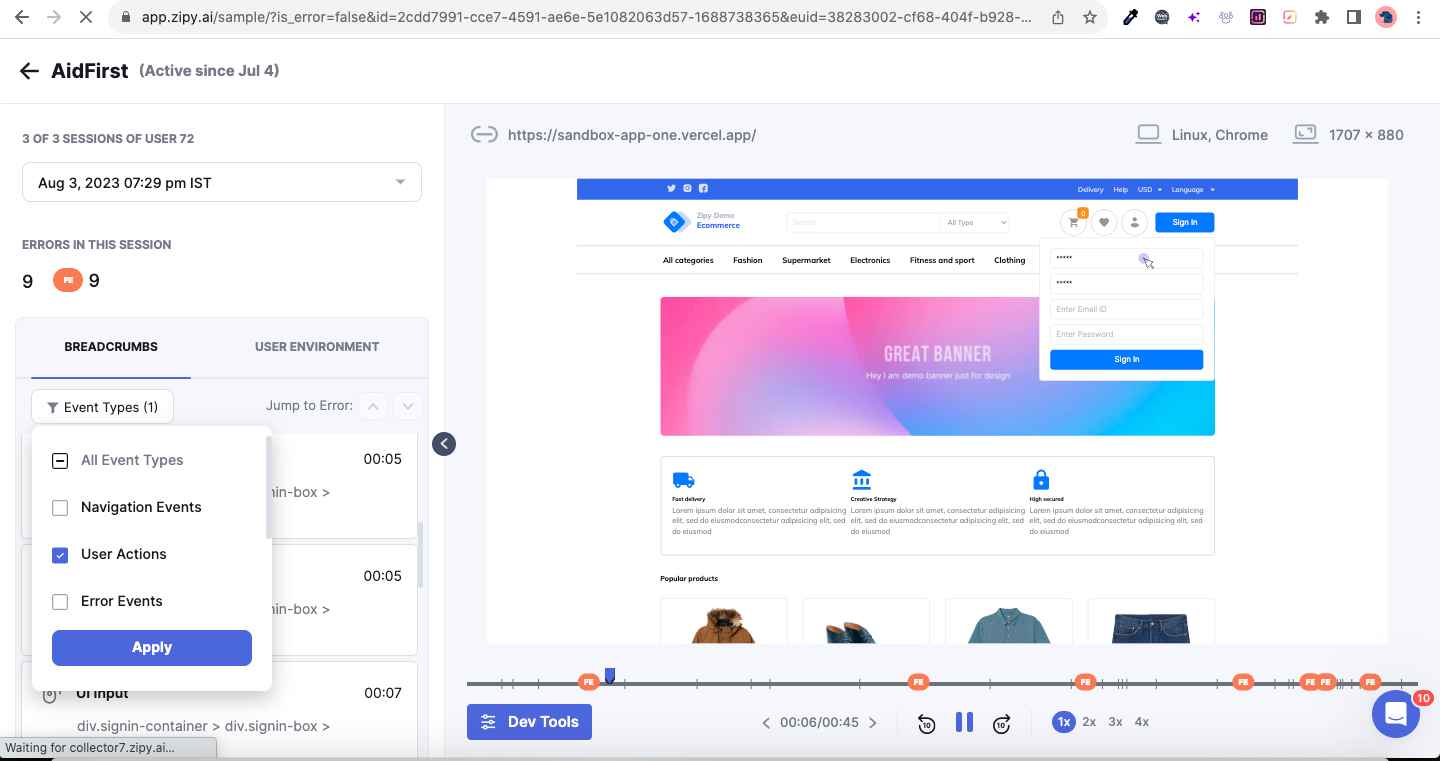Pause the session replay
Screen dimensions: 1440x761
pyautogui.click(x=964, y=722)
